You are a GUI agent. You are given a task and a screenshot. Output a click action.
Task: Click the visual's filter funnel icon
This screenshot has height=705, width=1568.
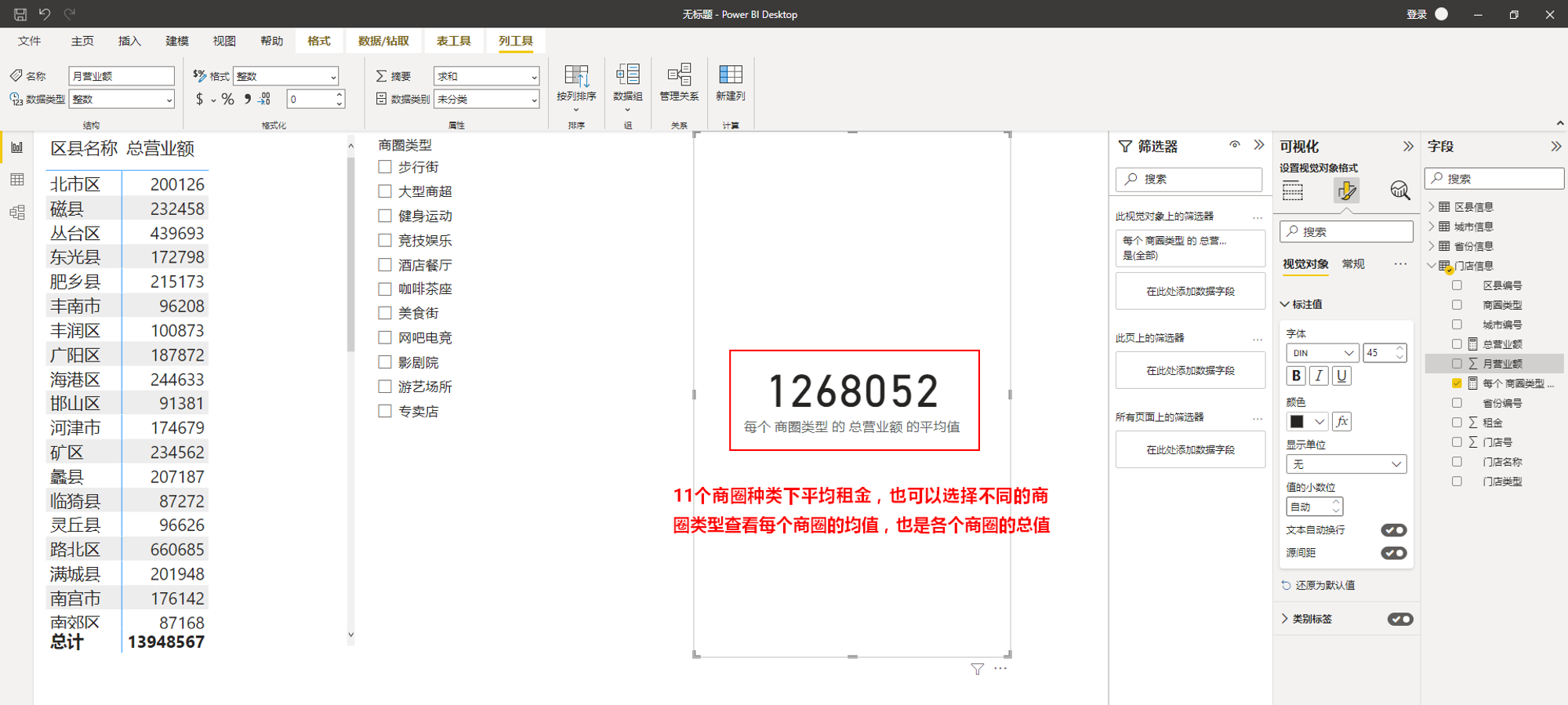pyautogui.click(x=977, y=669)
